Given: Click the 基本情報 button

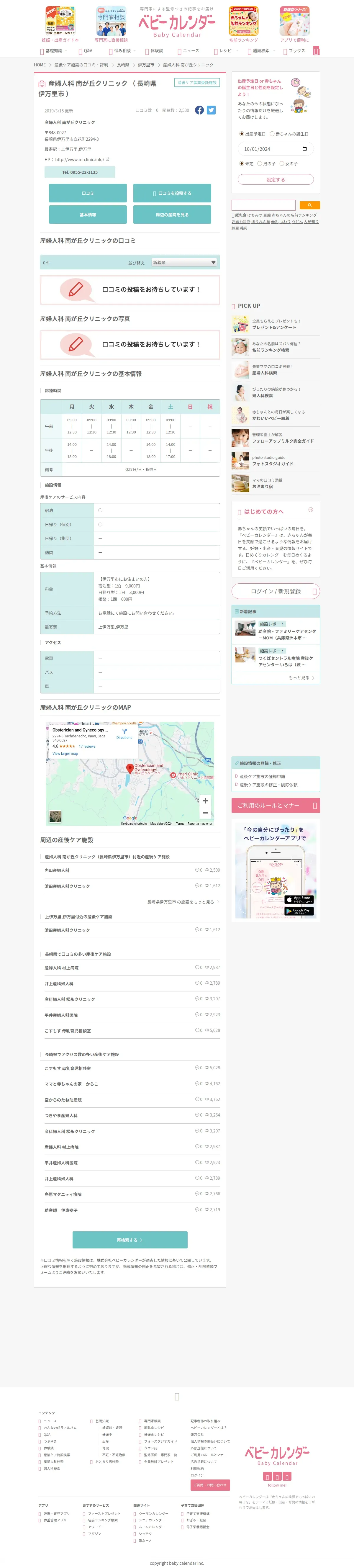Looking at the screenshot, I should click(88, 214).
